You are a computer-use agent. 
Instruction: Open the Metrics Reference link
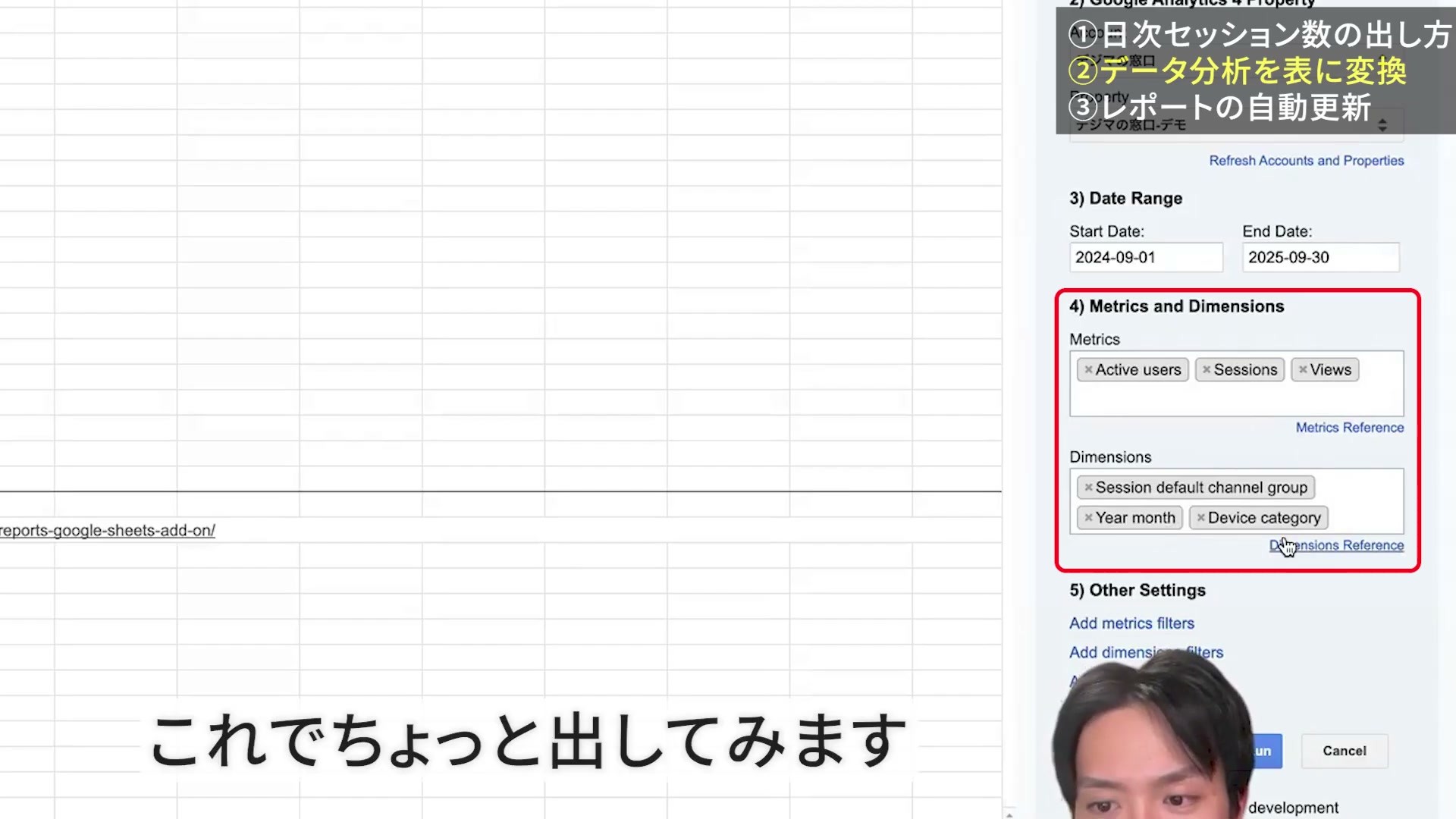(x=1349, y=428)
